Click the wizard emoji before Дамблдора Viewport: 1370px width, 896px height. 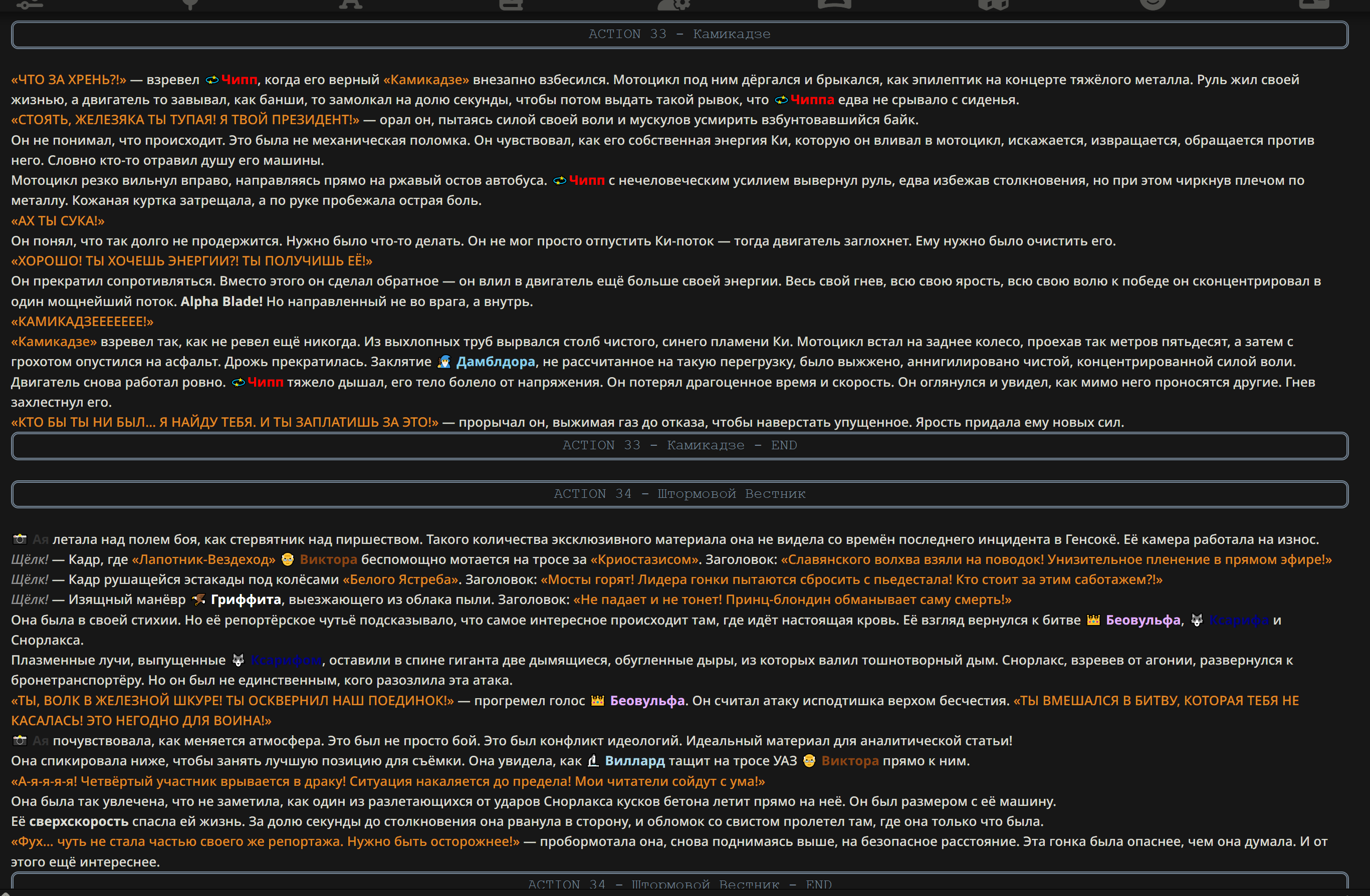pos(444,362)
